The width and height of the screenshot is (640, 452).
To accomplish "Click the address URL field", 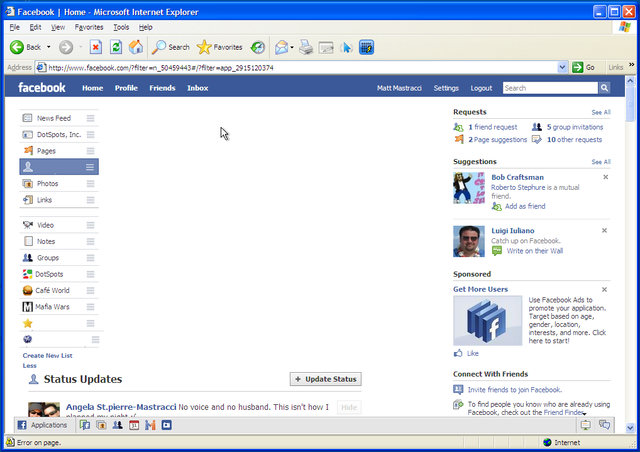I will coord(301,68).
